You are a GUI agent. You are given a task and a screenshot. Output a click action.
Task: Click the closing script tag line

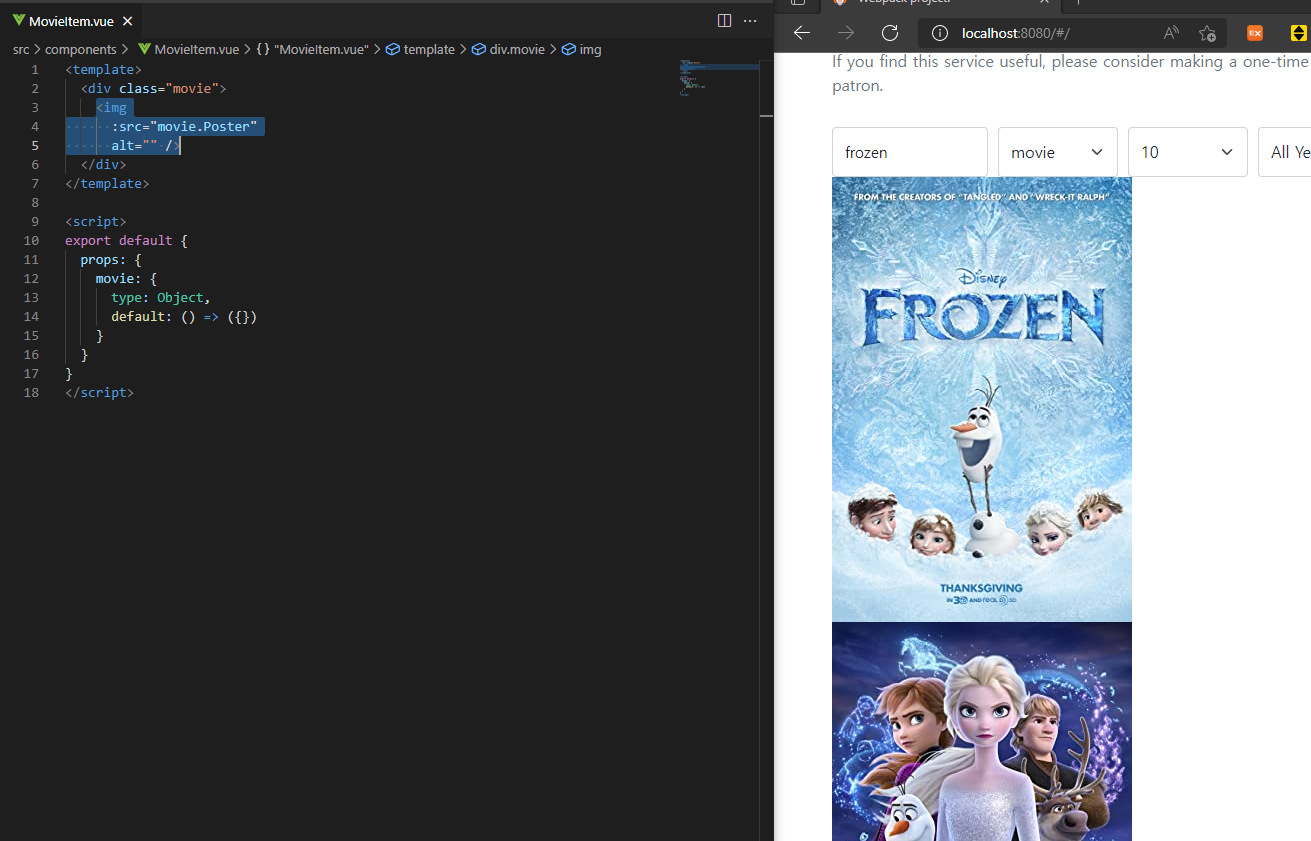pos(99,393)
